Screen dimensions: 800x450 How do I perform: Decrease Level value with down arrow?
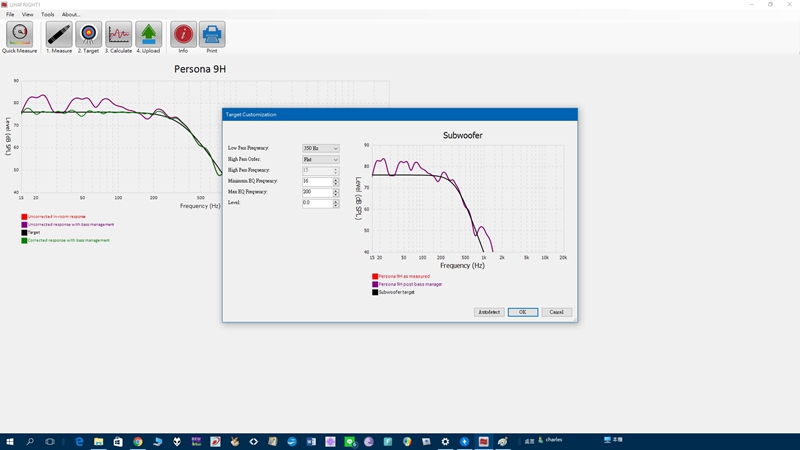click(336, 205)
